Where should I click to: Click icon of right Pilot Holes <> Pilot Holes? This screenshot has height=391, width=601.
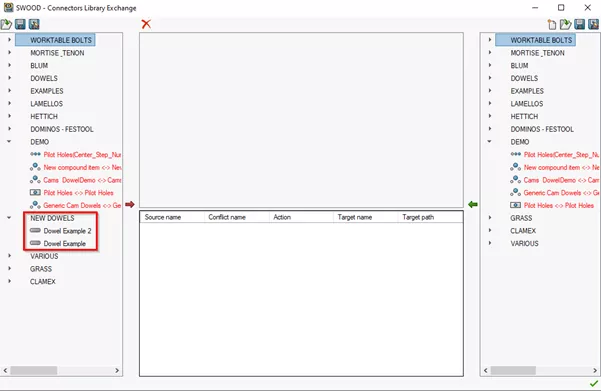tap(516, 205)
